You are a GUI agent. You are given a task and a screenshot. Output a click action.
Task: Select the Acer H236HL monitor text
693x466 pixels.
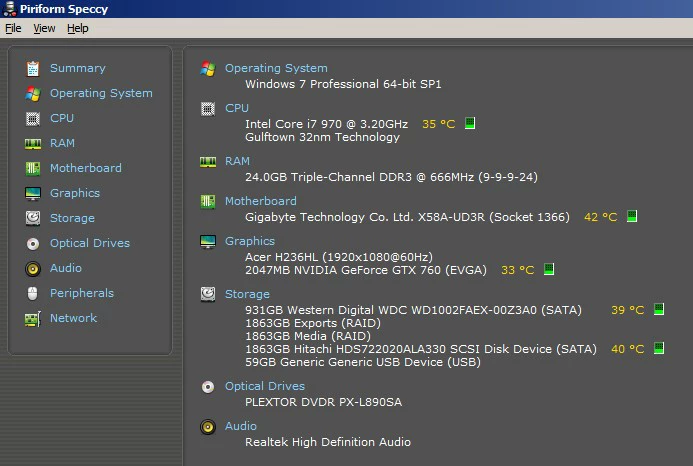[339, 257]
